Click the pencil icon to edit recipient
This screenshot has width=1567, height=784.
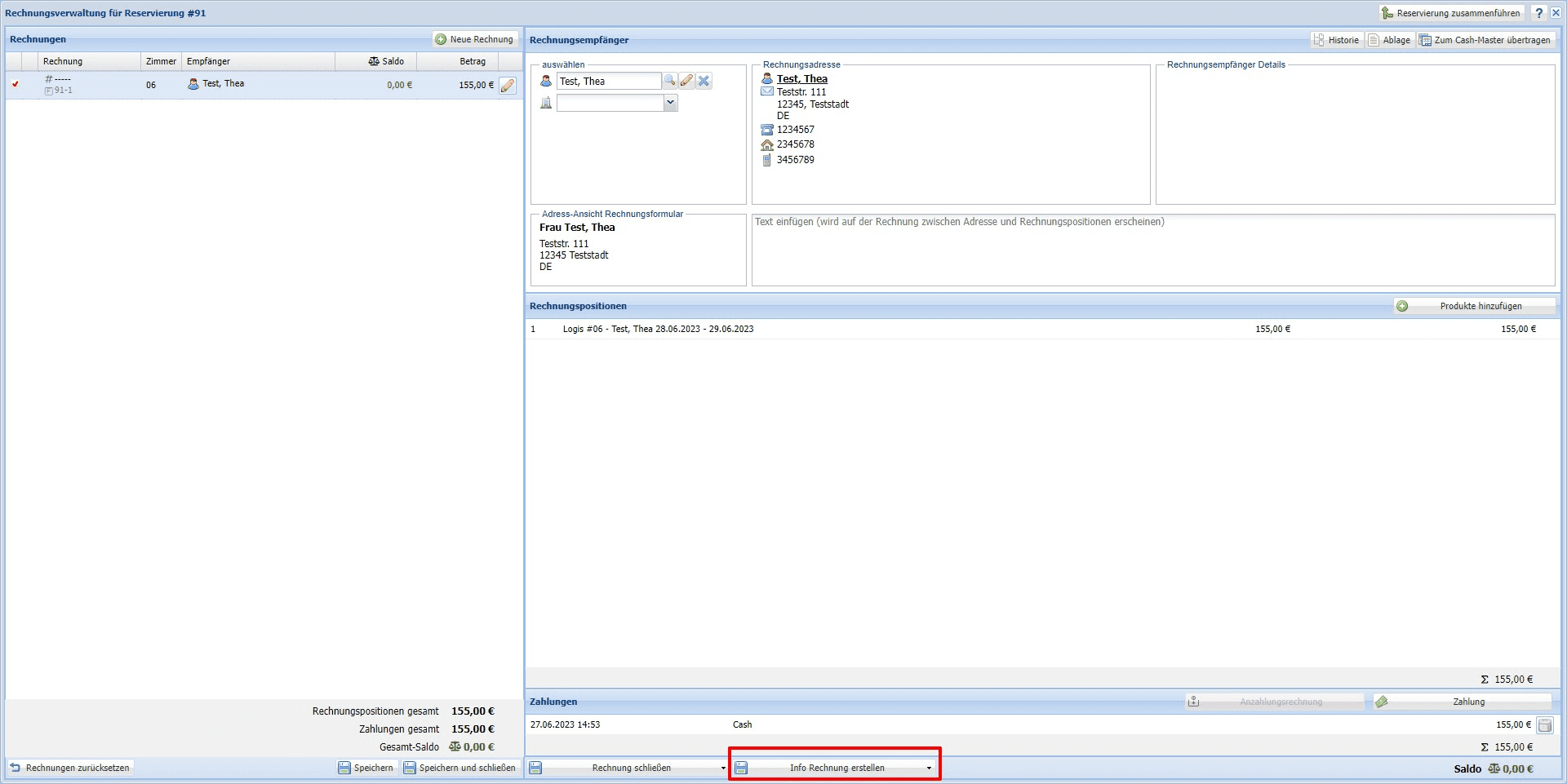click(x=686, y=81)
